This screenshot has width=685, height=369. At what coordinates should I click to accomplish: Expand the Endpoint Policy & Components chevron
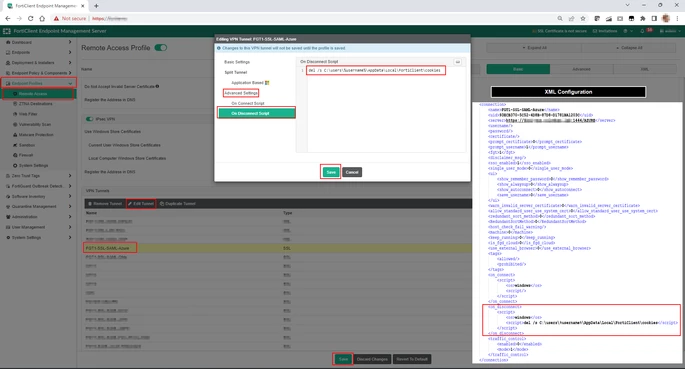(x=70, y=73)
